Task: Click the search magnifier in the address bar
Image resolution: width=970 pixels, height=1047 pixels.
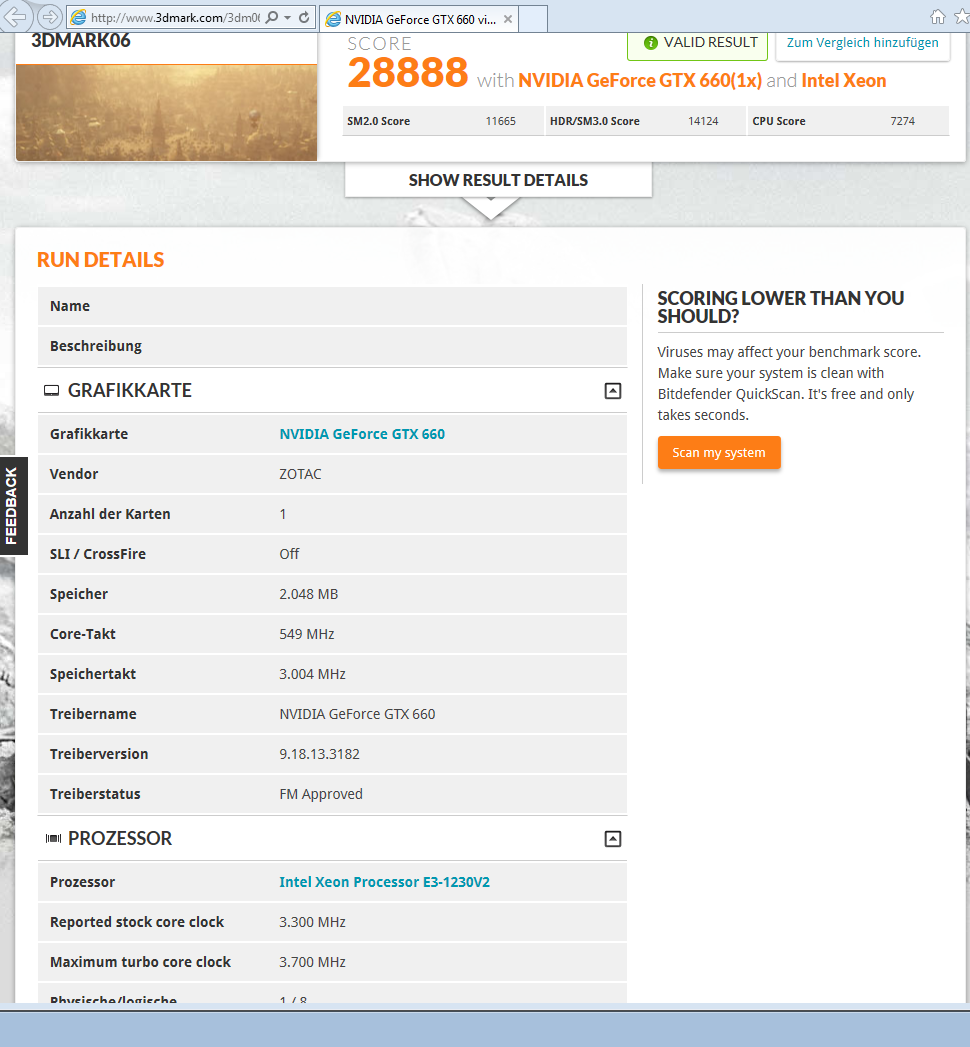Action: click(x=272, y=17)
